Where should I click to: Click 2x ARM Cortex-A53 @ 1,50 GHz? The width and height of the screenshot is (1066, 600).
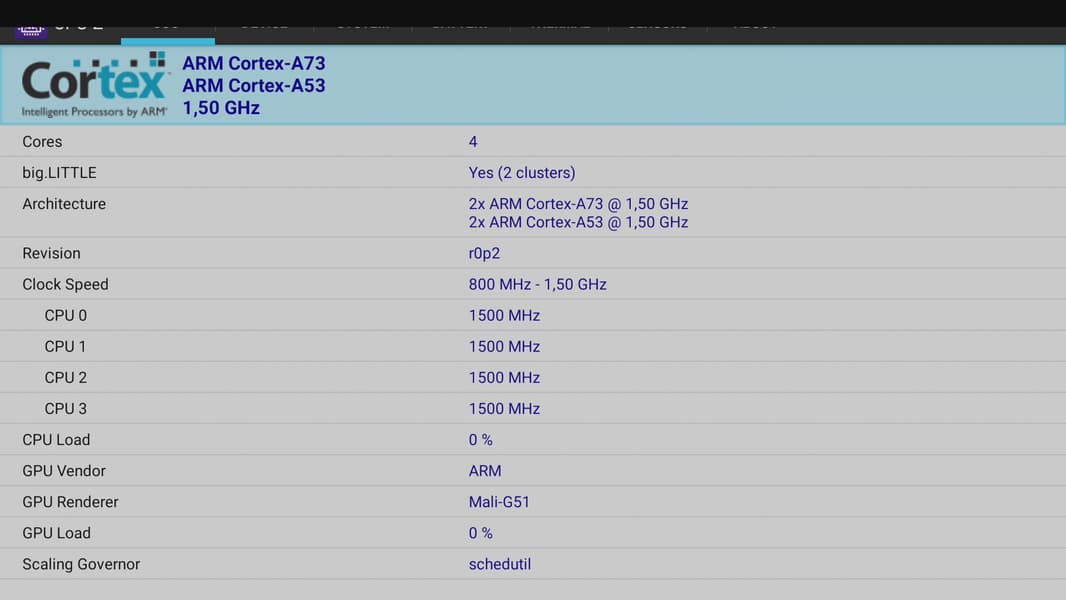[579, 222]
